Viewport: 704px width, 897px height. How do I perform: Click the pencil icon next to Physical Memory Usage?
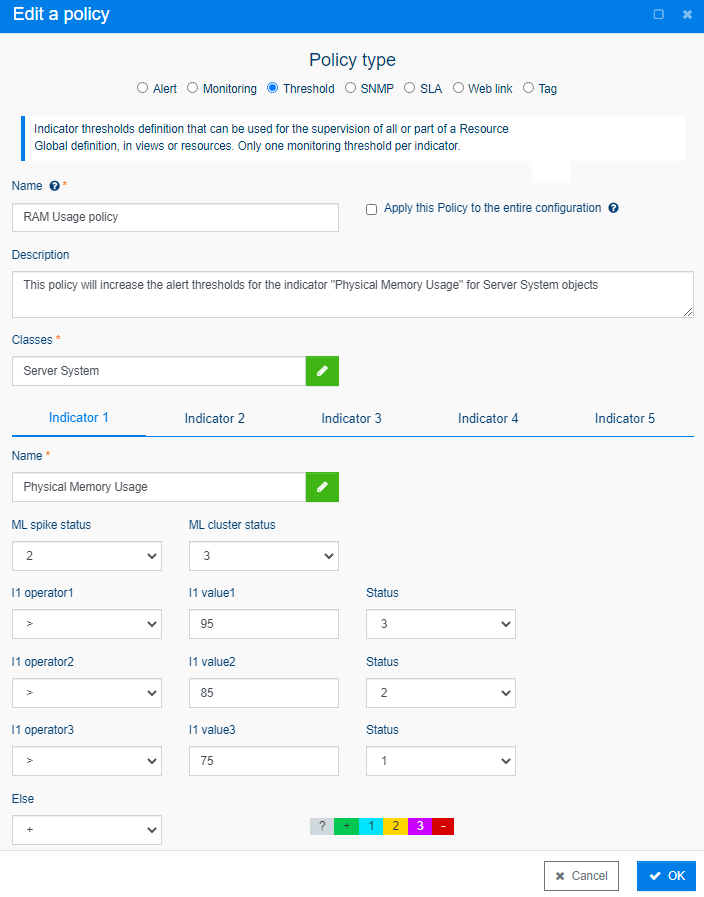click(x=322, y=487)
